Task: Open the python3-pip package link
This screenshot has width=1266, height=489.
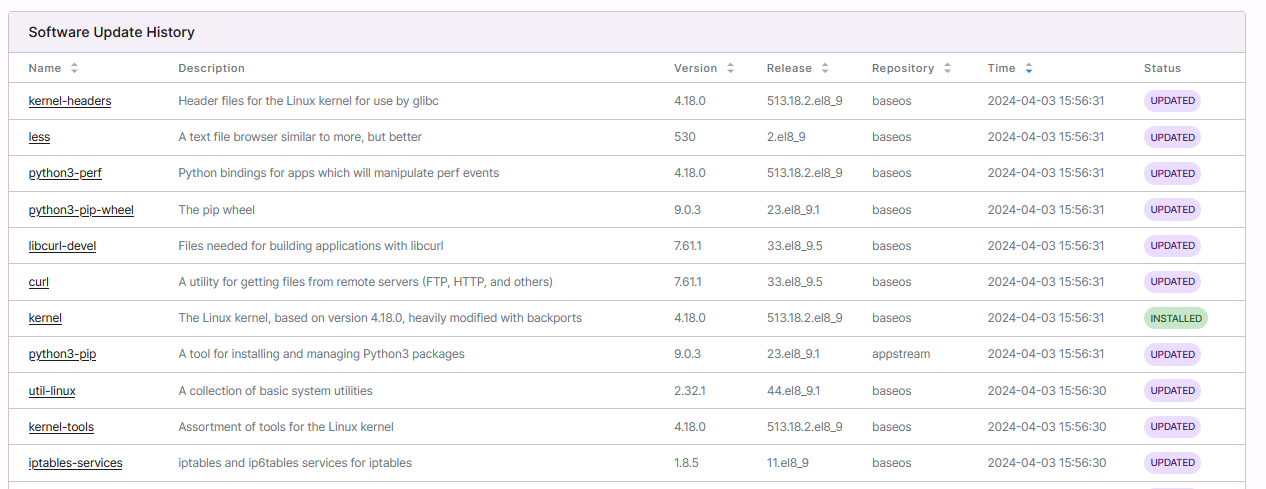Action: pyautogui.click(x=62, y=354)
